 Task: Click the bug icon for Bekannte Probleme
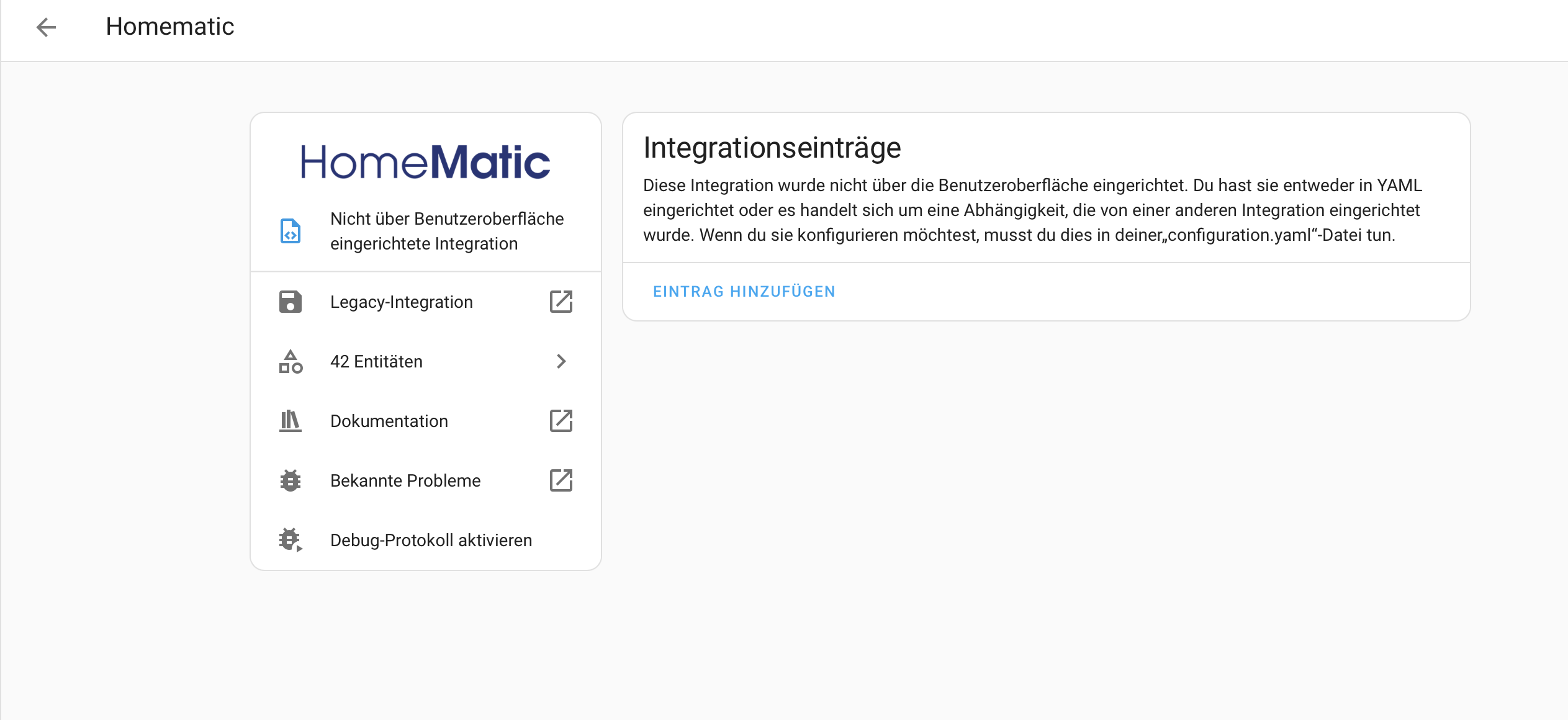tap(291, 480)
